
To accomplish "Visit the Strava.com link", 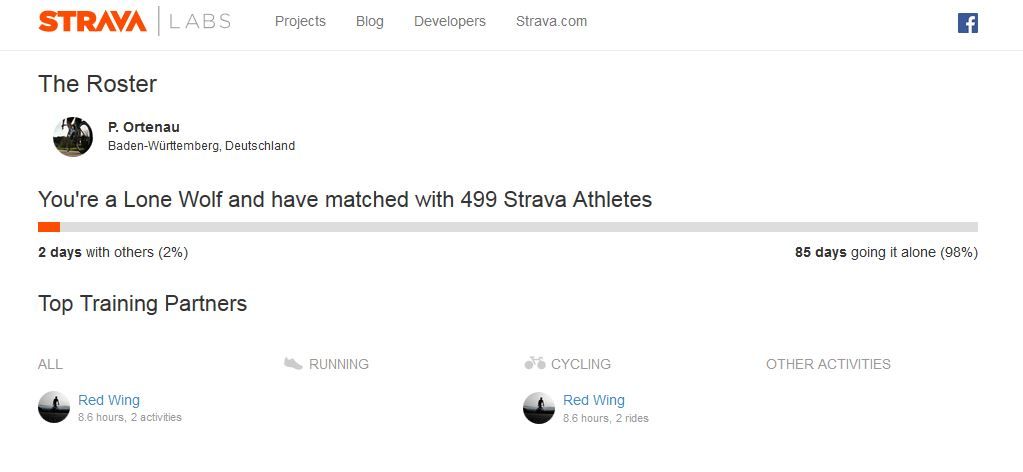I will coord(551,21).
